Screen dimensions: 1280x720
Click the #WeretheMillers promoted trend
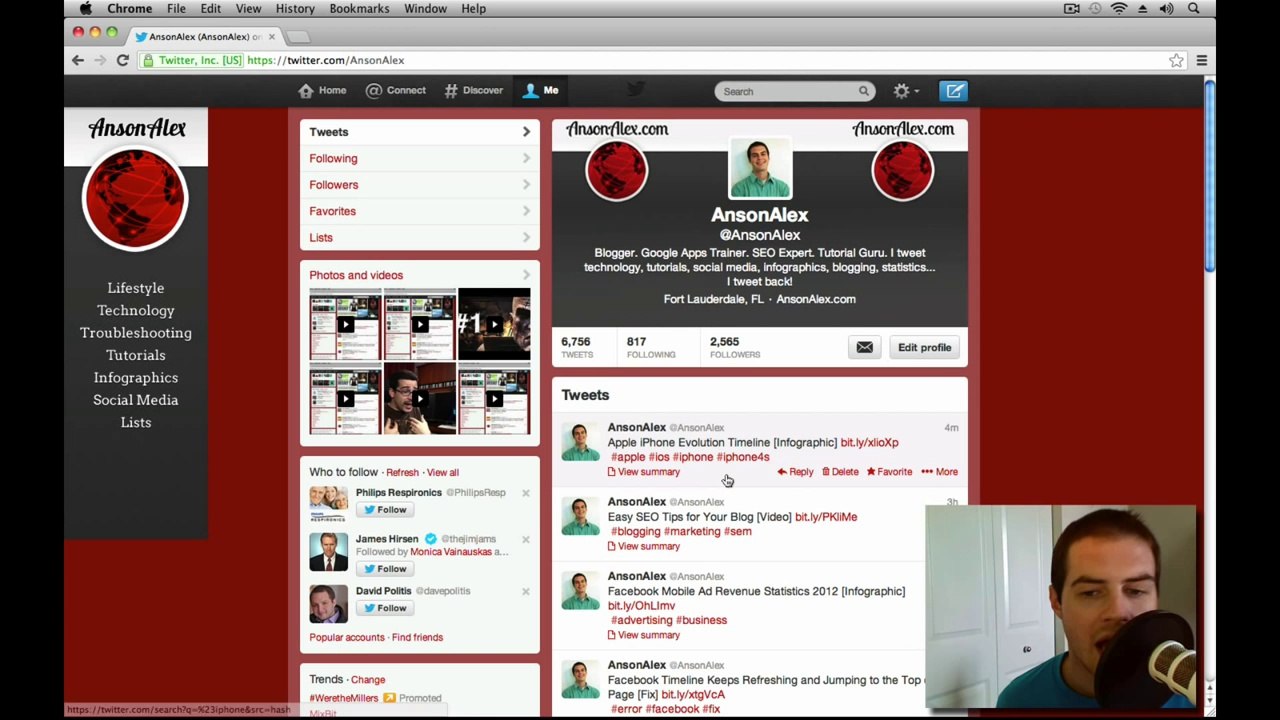coord(344,698)
